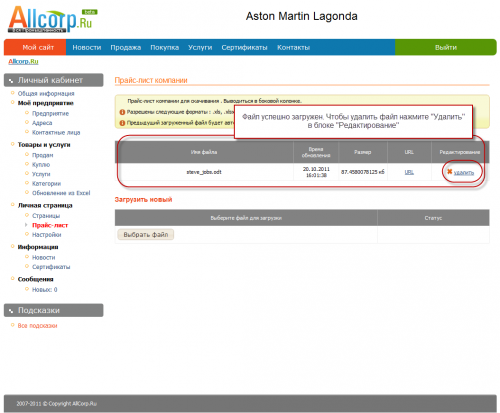Open Сертификаты under Информация in sidebar

click(51, 267)
